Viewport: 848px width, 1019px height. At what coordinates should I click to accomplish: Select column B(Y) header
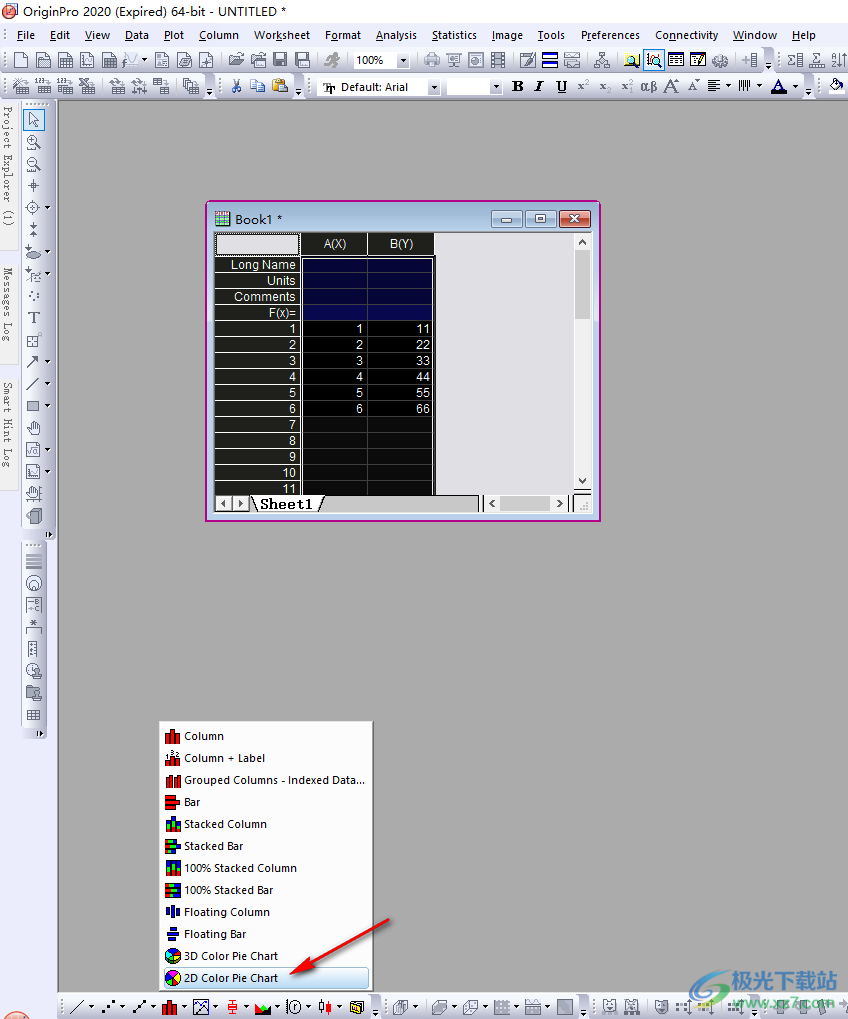click(x=401, y=244)
